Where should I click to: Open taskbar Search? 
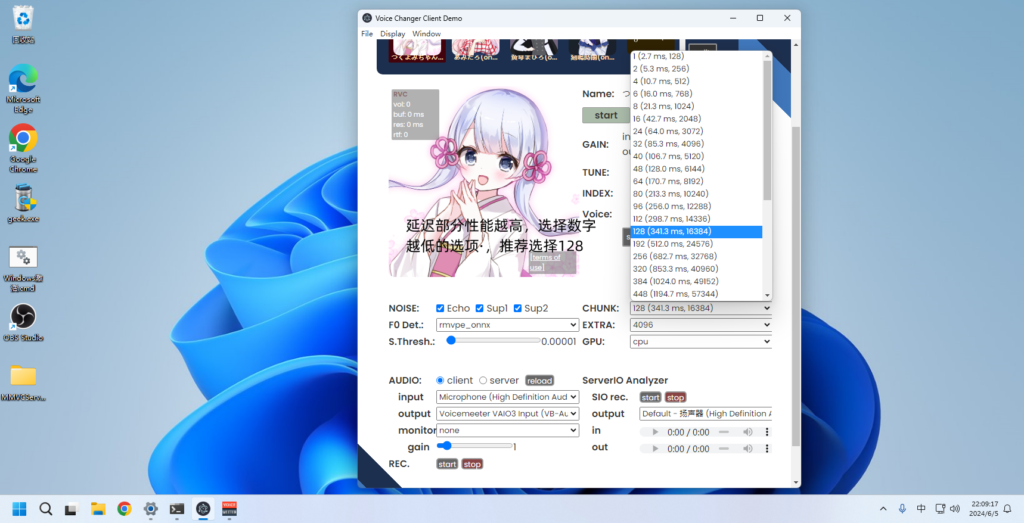[46, 509]
